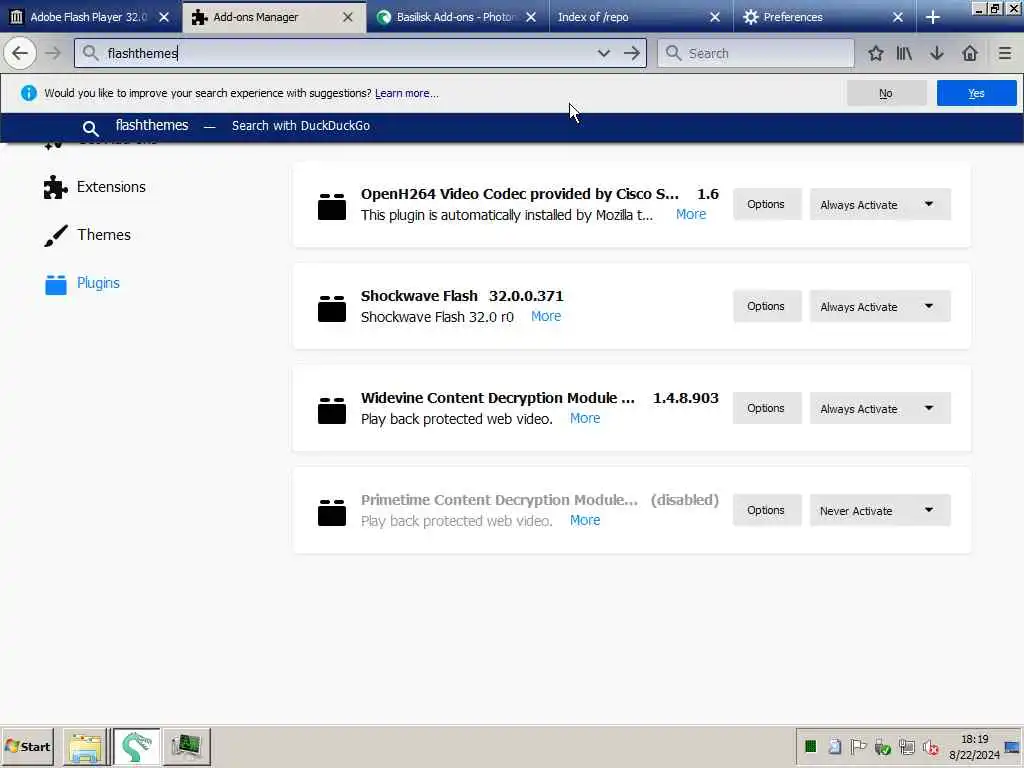Open File Explorer from the taskbar
The height and width of the screenshot is (768, 1024).
coord(86,746)
